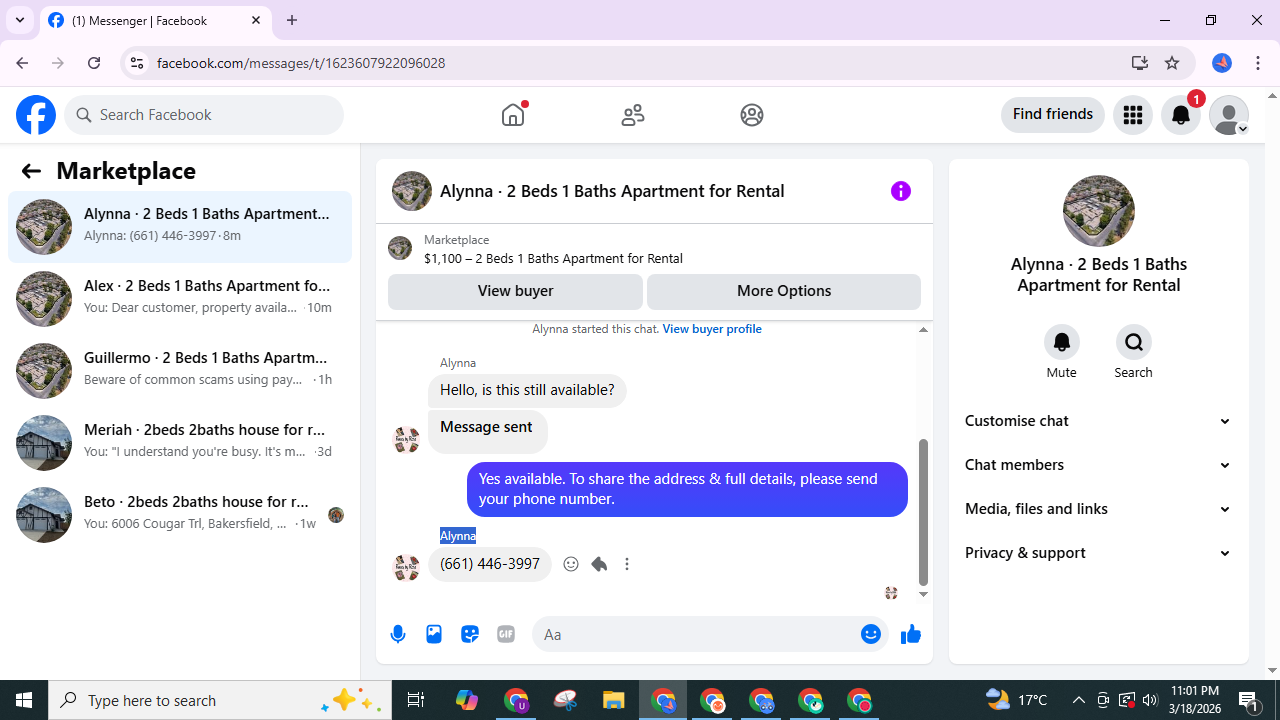Image resolution: width=1280 pixels, height=720 pixels.
Task: Open the tab search dropdown arrow
Action: [20, 20]
